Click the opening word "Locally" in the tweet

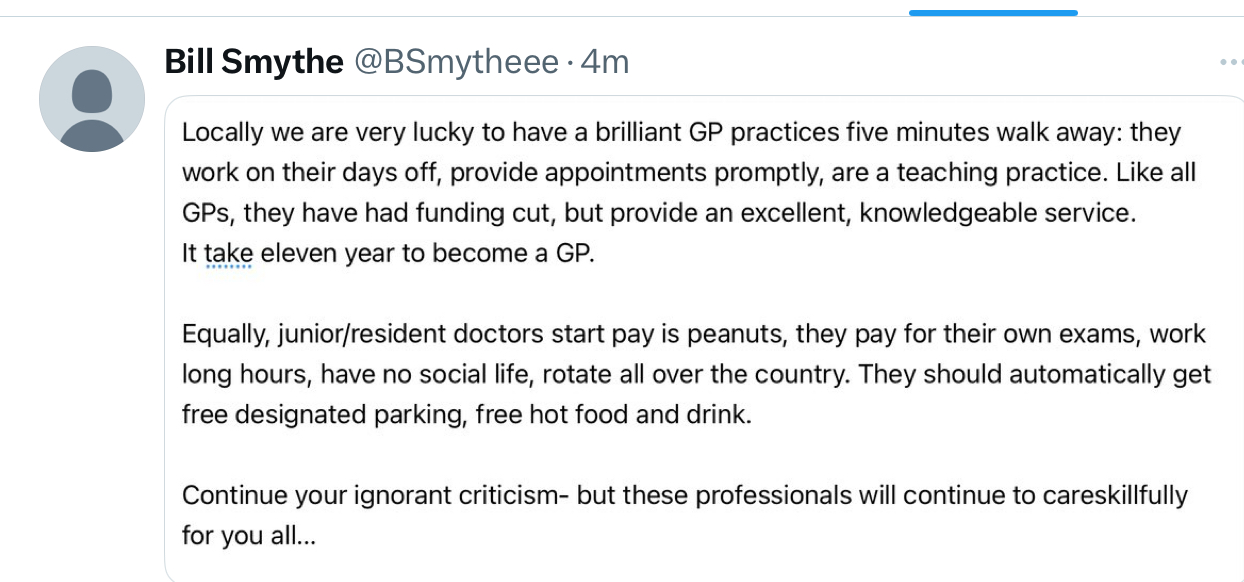(x=221, y=133)
